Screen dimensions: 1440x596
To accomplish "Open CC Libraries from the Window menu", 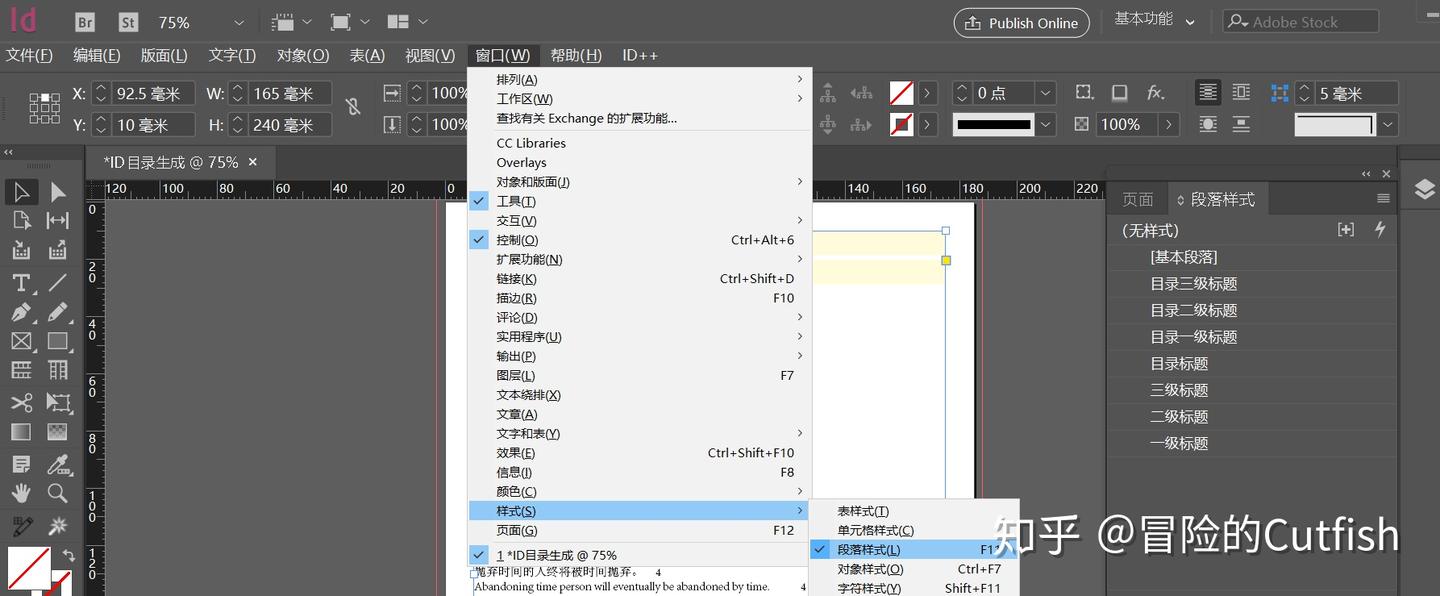I will pos(530,143).
